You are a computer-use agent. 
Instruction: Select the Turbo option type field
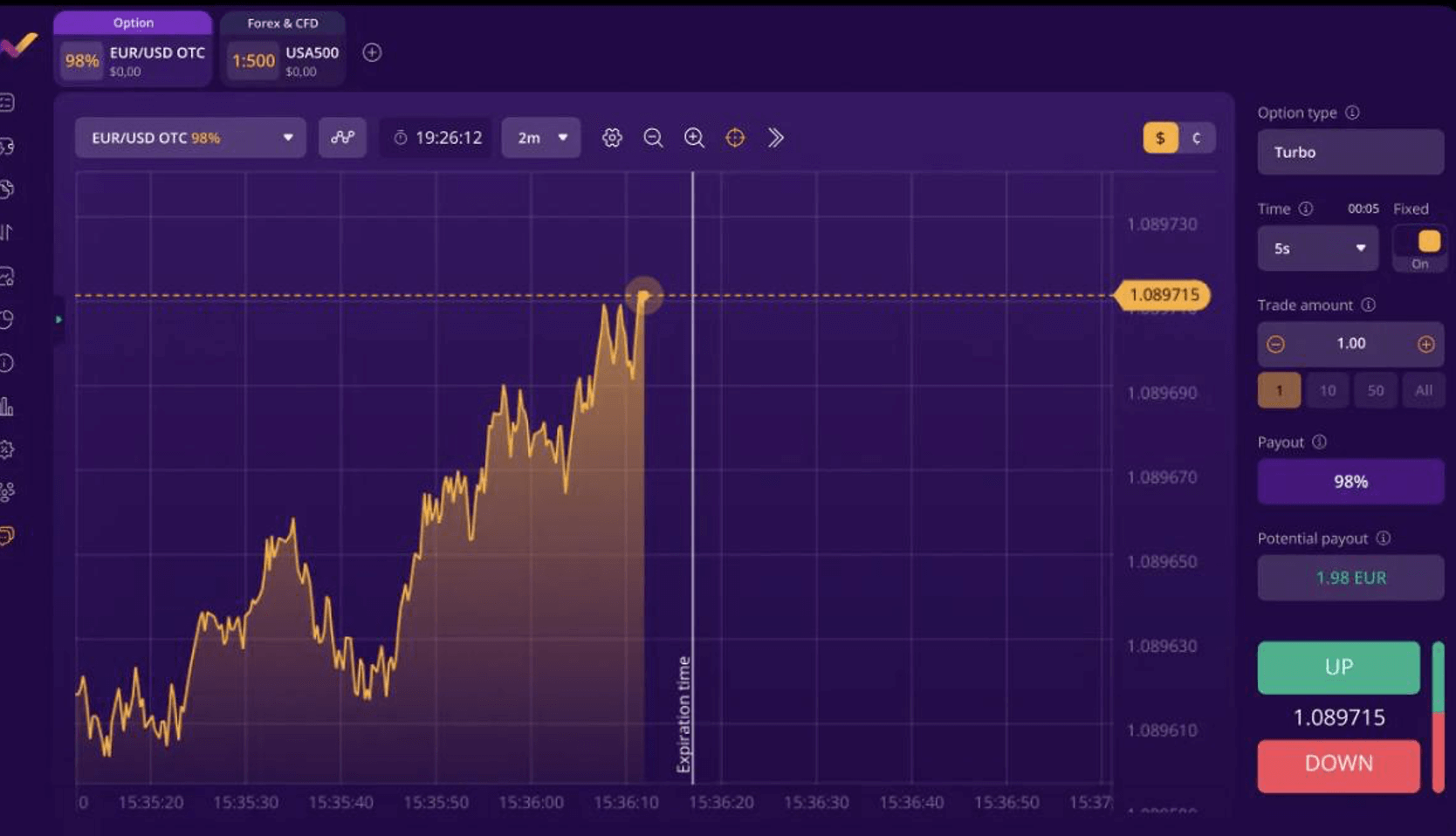[1350, 153]
